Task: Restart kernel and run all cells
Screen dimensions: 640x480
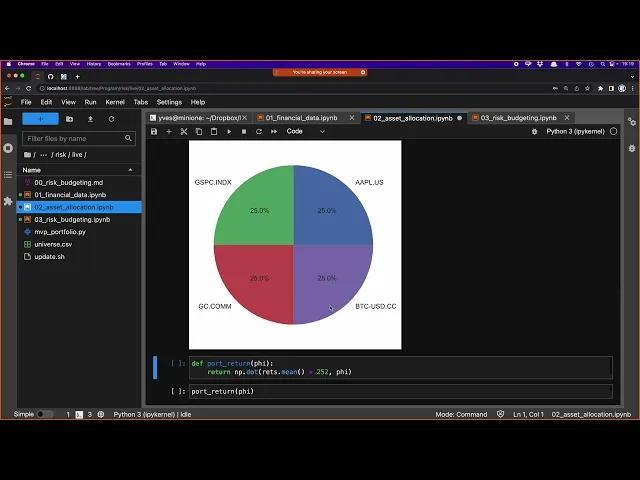Action: click(274, 131)
